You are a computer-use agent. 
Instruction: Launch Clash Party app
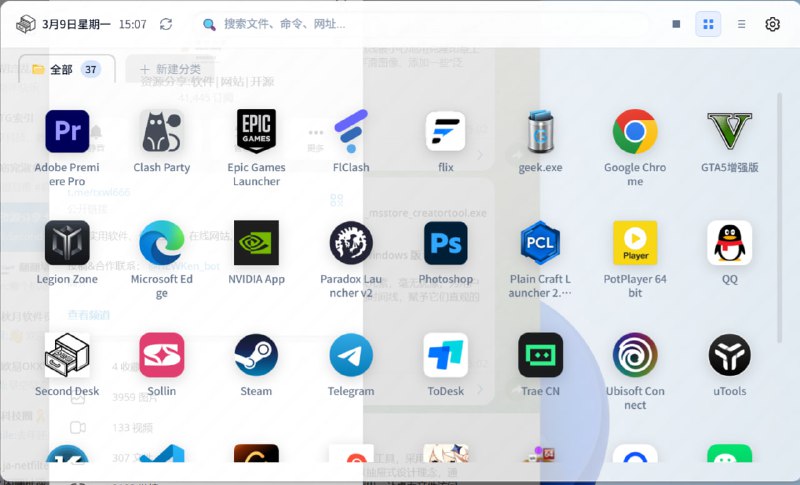point(161,131)
